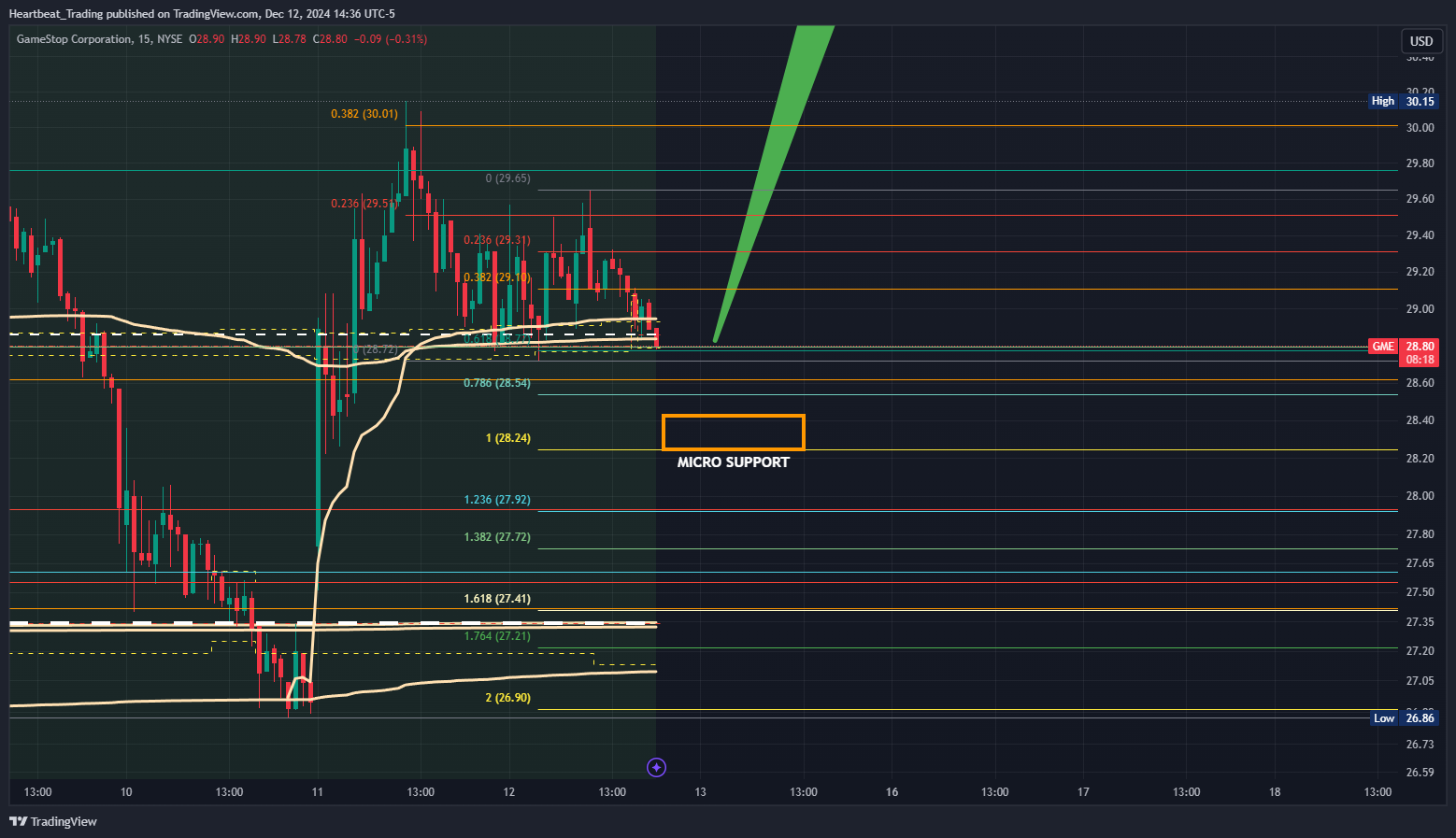This screenshot has height=838, width=1456.
Task: Click 29.40 on the price axis
Action: click(1420, 235)
